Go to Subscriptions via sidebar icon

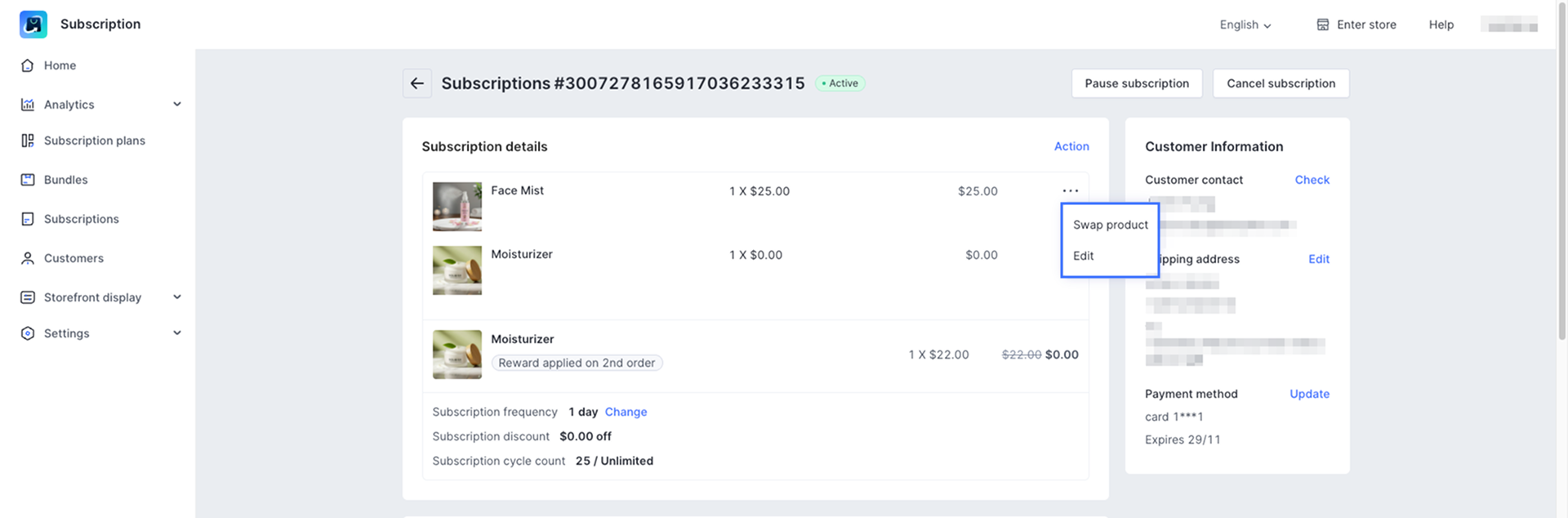[28, 219]
